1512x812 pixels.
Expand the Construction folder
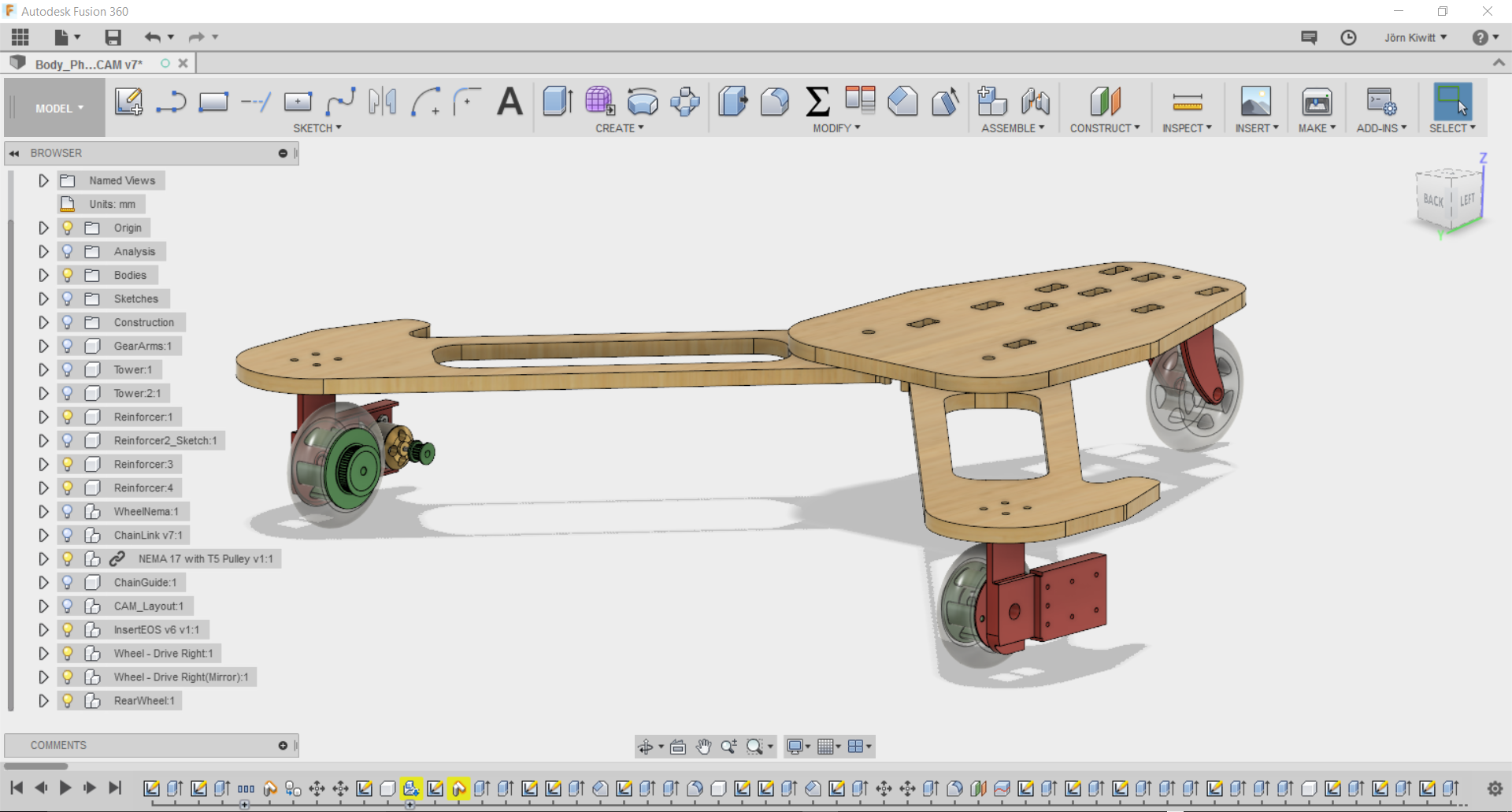pyautogui.click(x=43, y=322)
